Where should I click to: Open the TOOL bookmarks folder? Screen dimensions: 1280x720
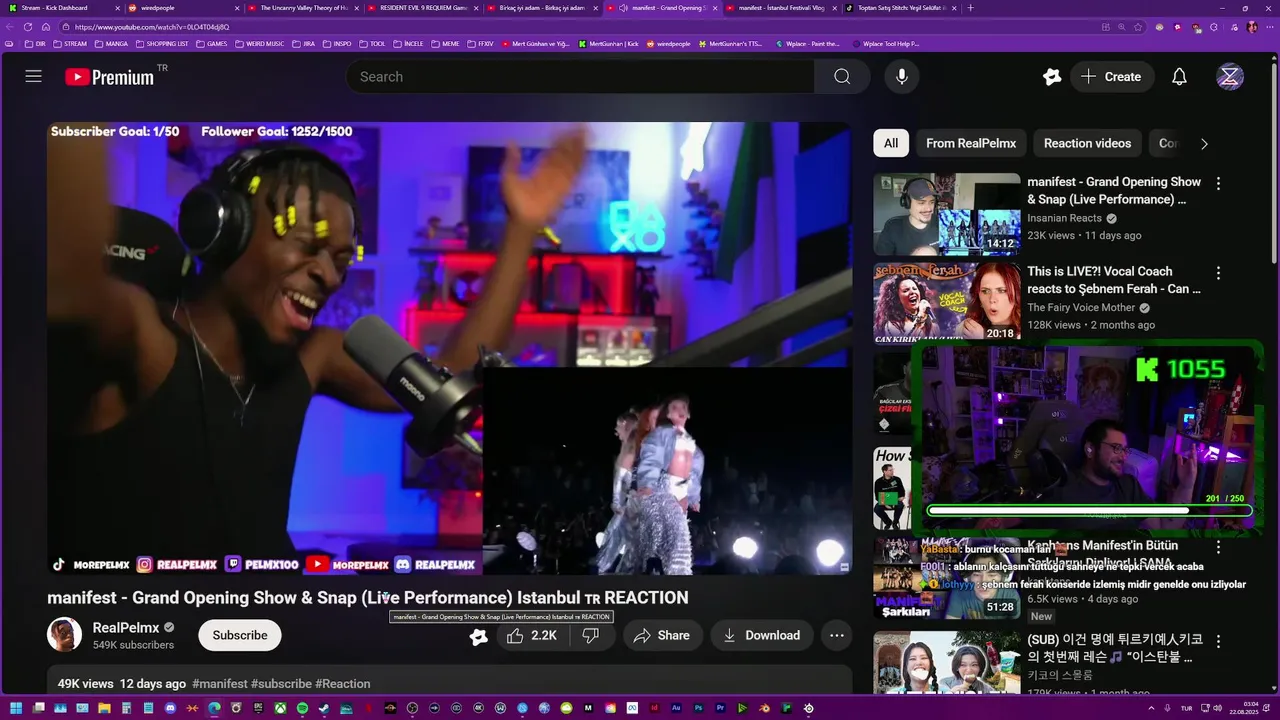[372, 44]
